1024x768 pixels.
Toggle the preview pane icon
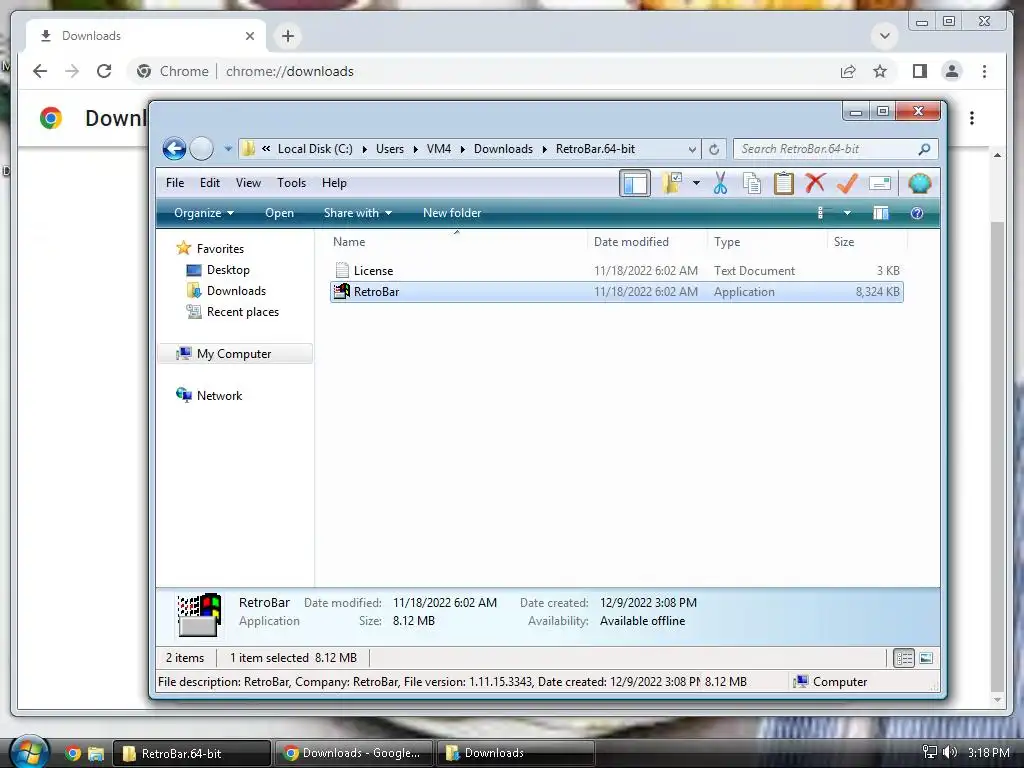[881, 213]
